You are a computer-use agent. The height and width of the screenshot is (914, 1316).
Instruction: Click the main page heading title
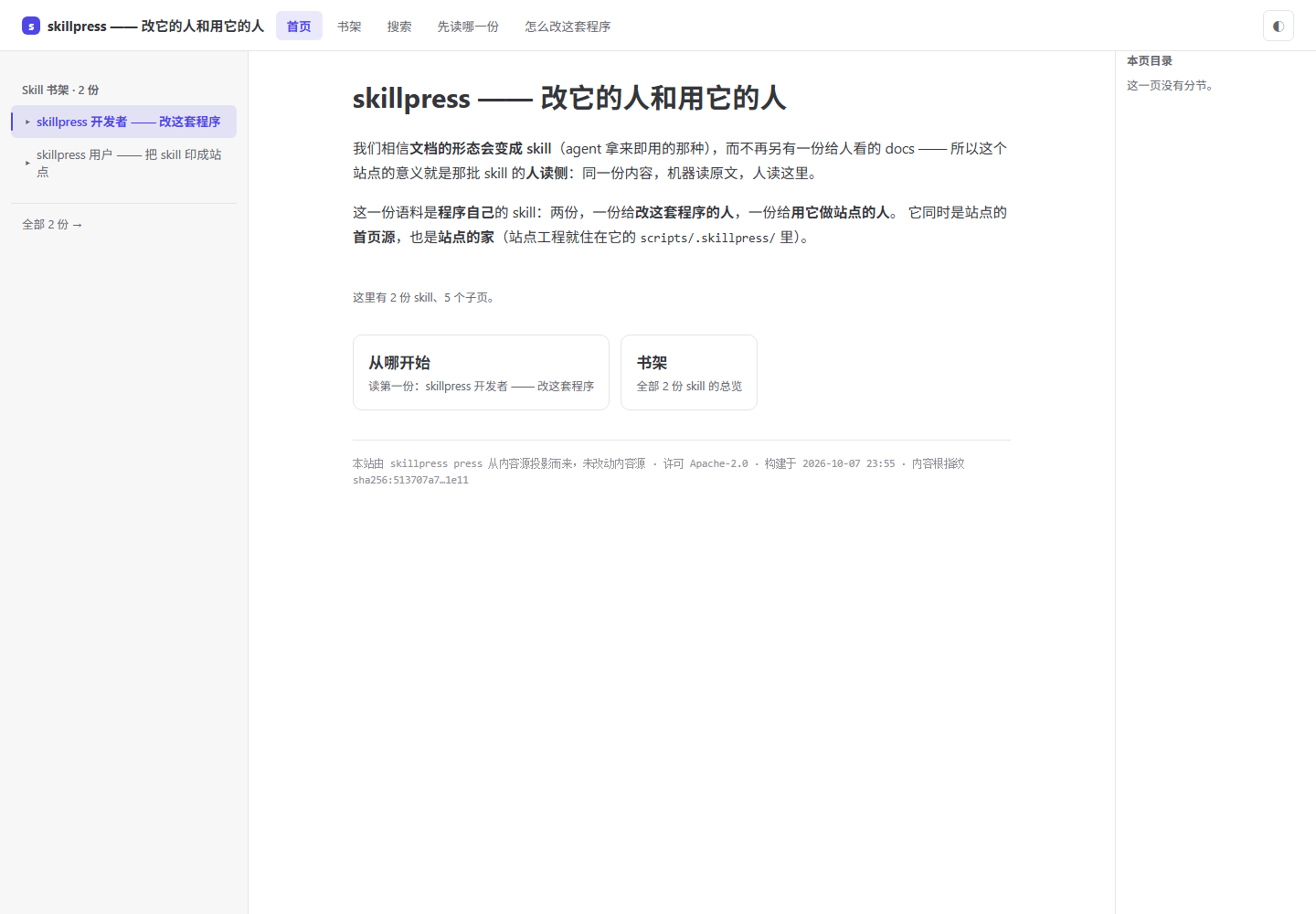tap(569, 98)
